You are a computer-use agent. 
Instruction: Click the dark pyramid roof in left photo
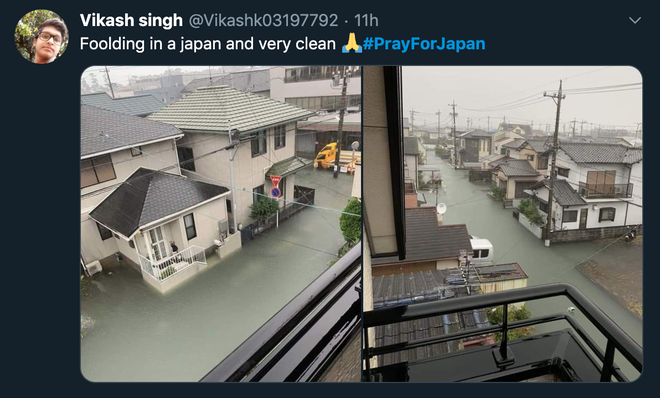pyautogui.click(x=158, y=201)
